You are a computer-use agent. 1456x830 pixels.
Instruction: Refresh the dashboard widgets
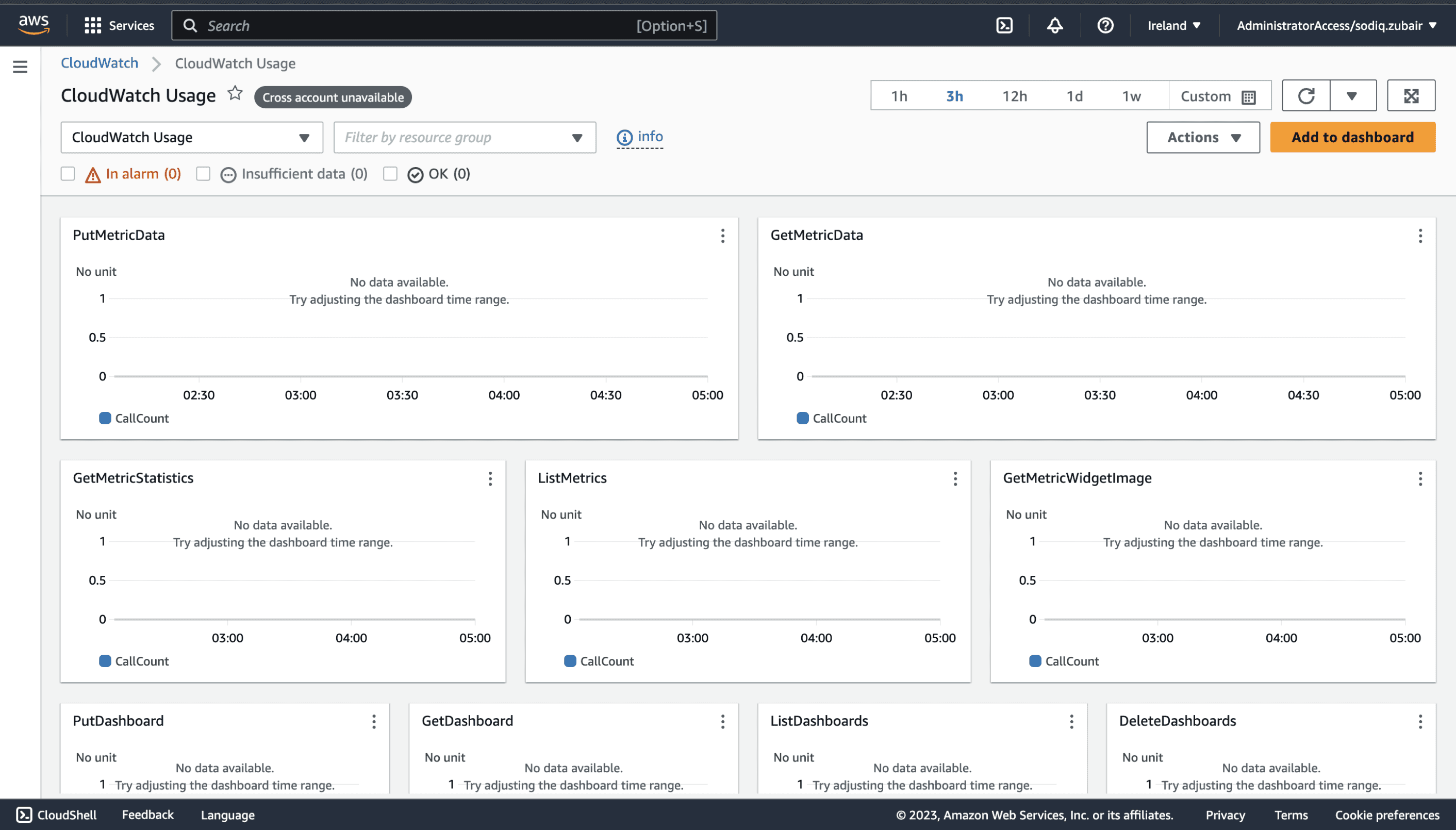[1306, 96]
